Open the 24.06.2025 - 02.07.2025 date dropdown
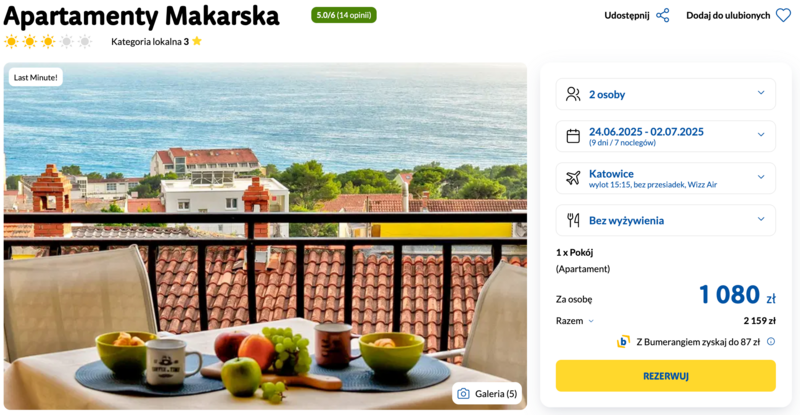This screenshot has width=800, height=415. pyautogui.click(x=665, y=136)
